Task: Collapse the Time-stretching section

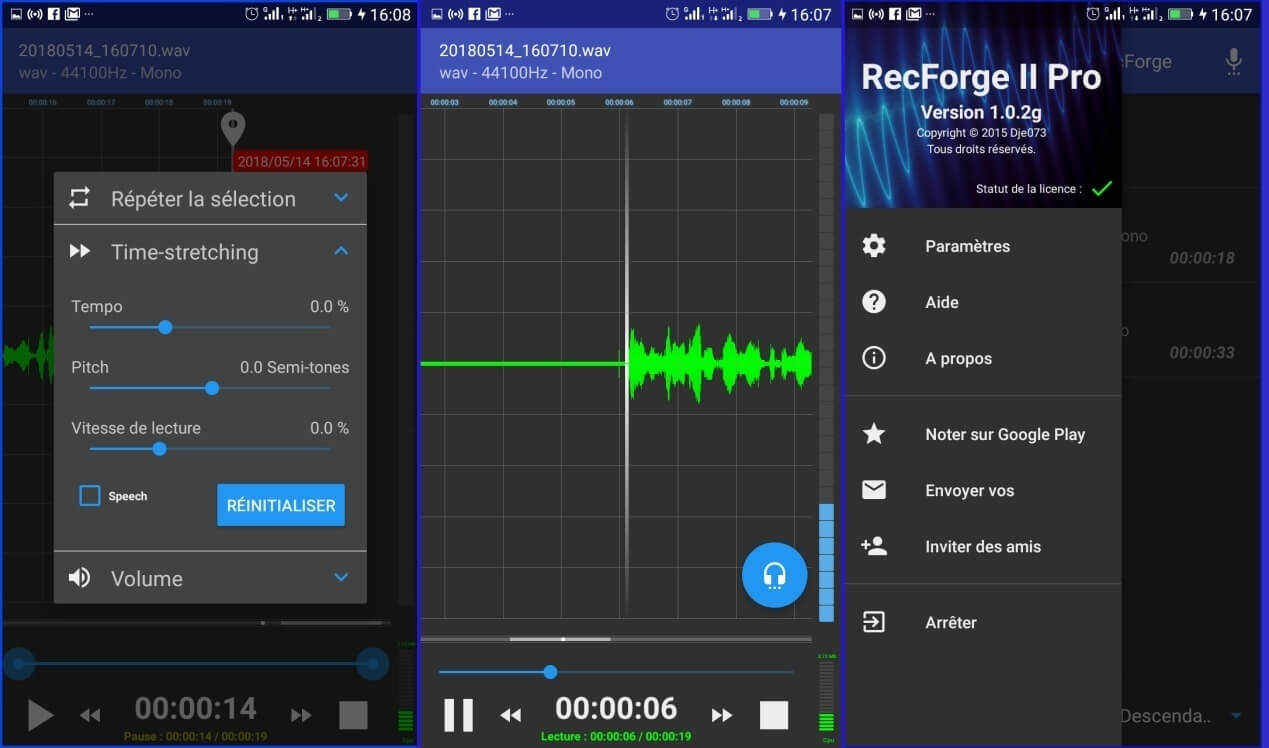Action: point(341,251)
